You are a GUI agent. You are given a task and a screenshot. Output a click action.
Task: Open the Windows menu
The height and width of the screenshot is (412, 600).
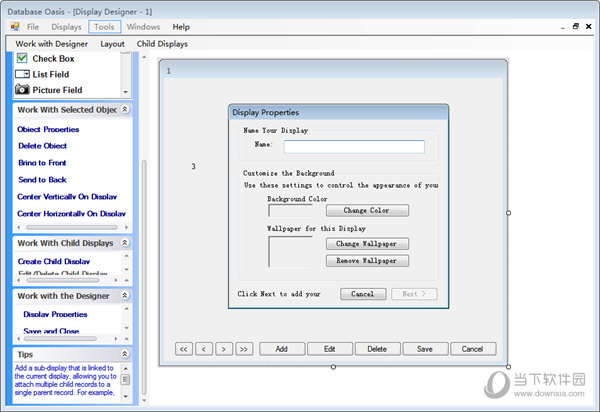point(143,27)
